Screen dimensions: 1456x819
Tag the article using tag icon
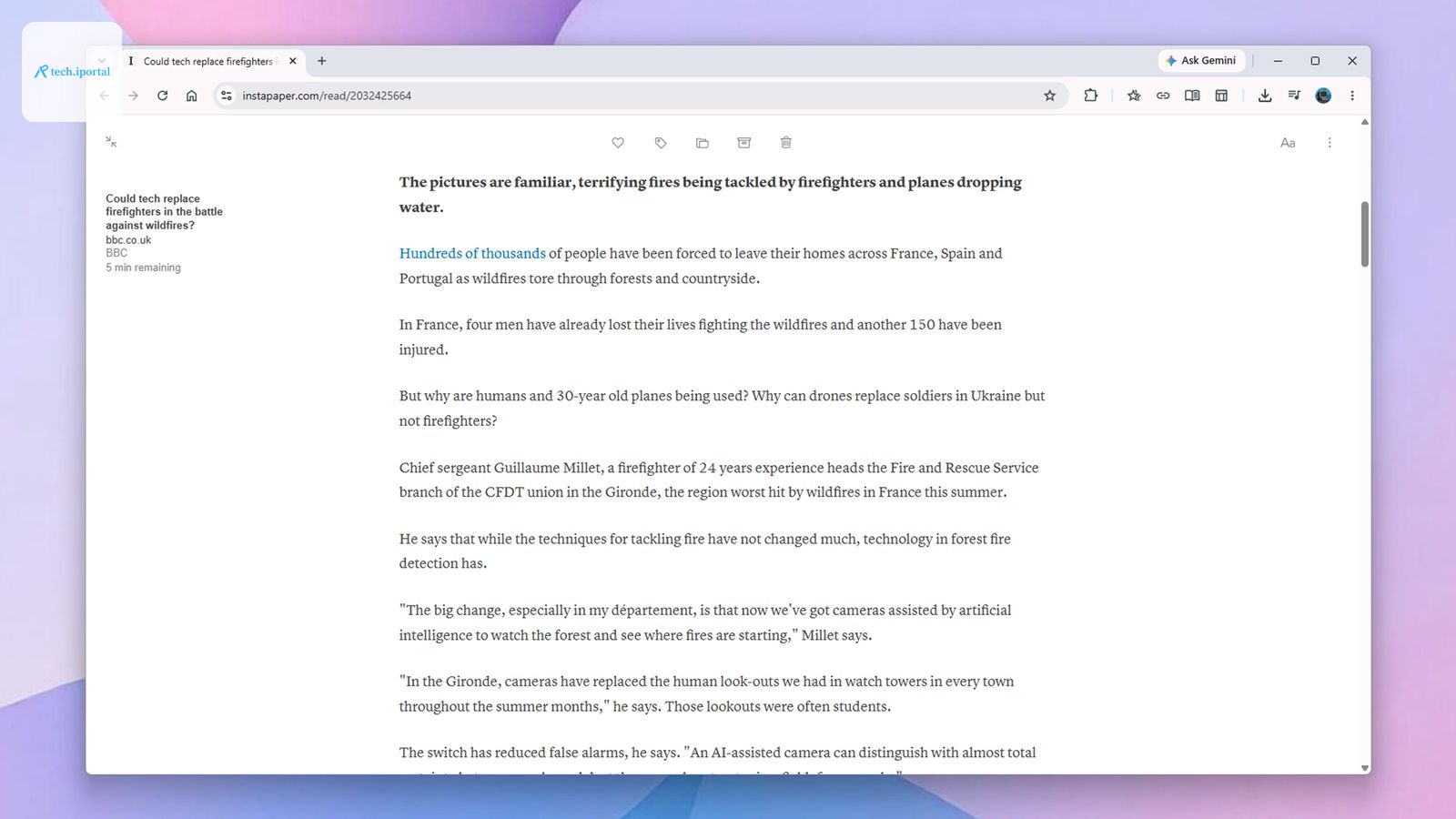(661, 143)
